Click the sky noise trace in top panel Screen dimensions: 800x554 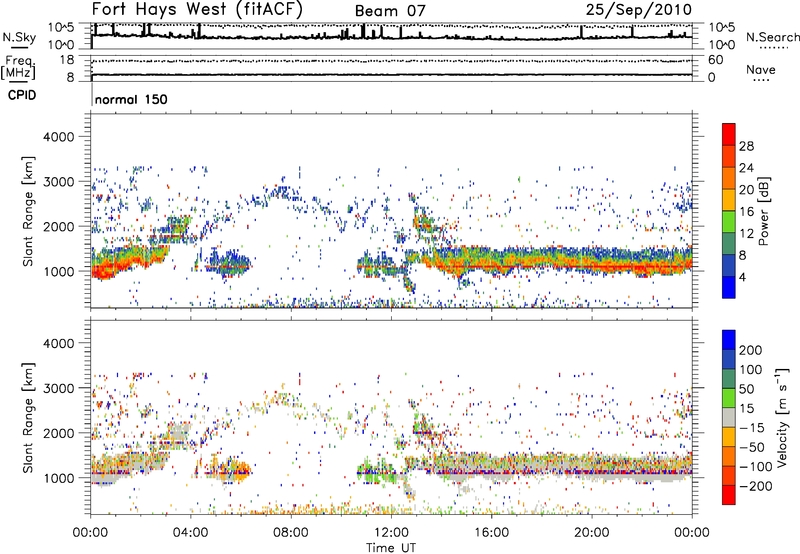tap(391, 36)
